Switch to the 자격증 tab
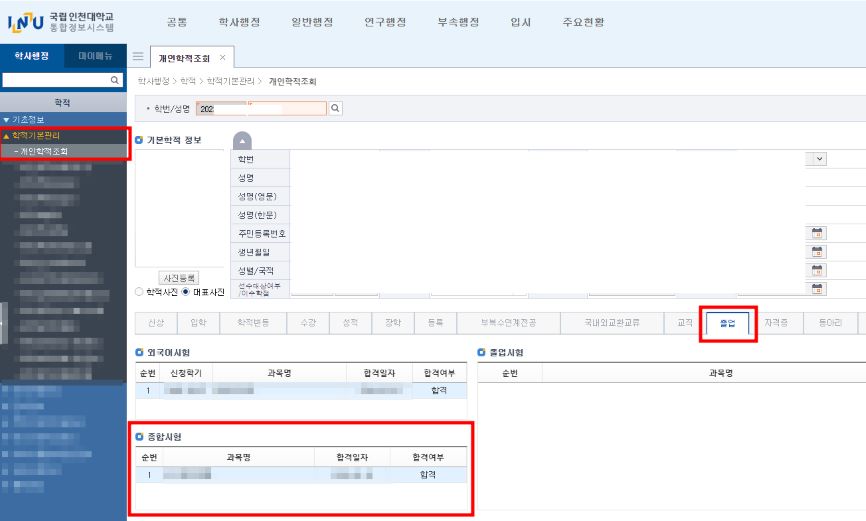 [775, 323]
